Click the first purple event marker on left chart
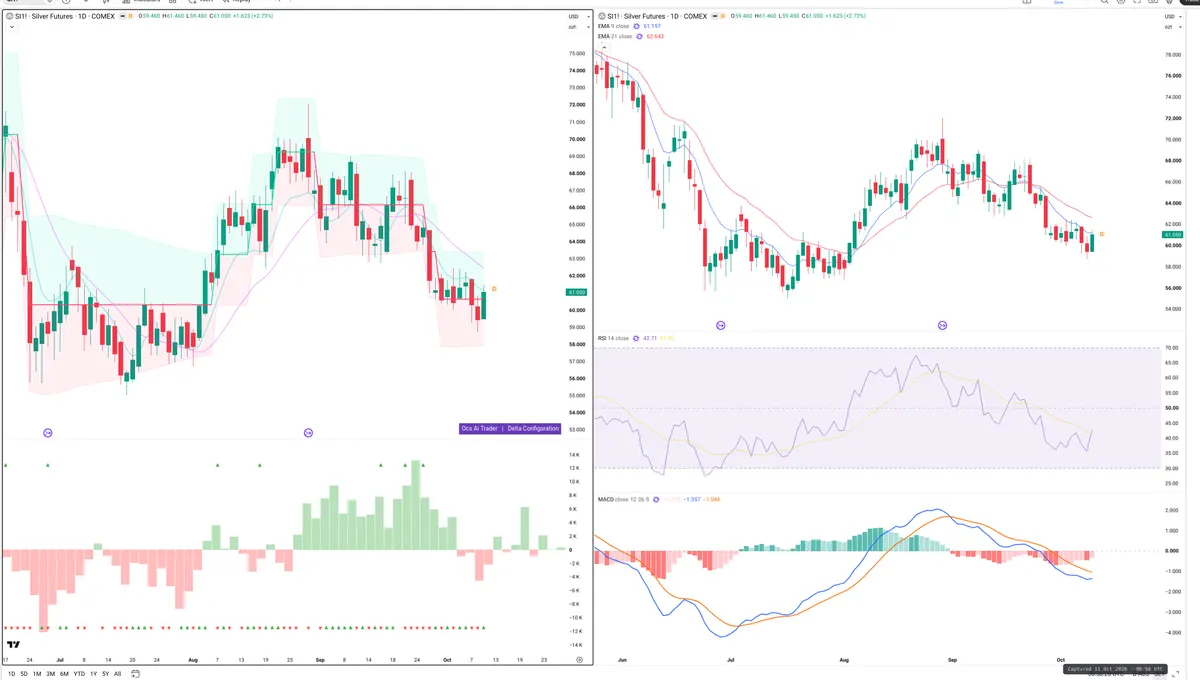The width and height of the screenshot is (1200, 680). [47, 432]
